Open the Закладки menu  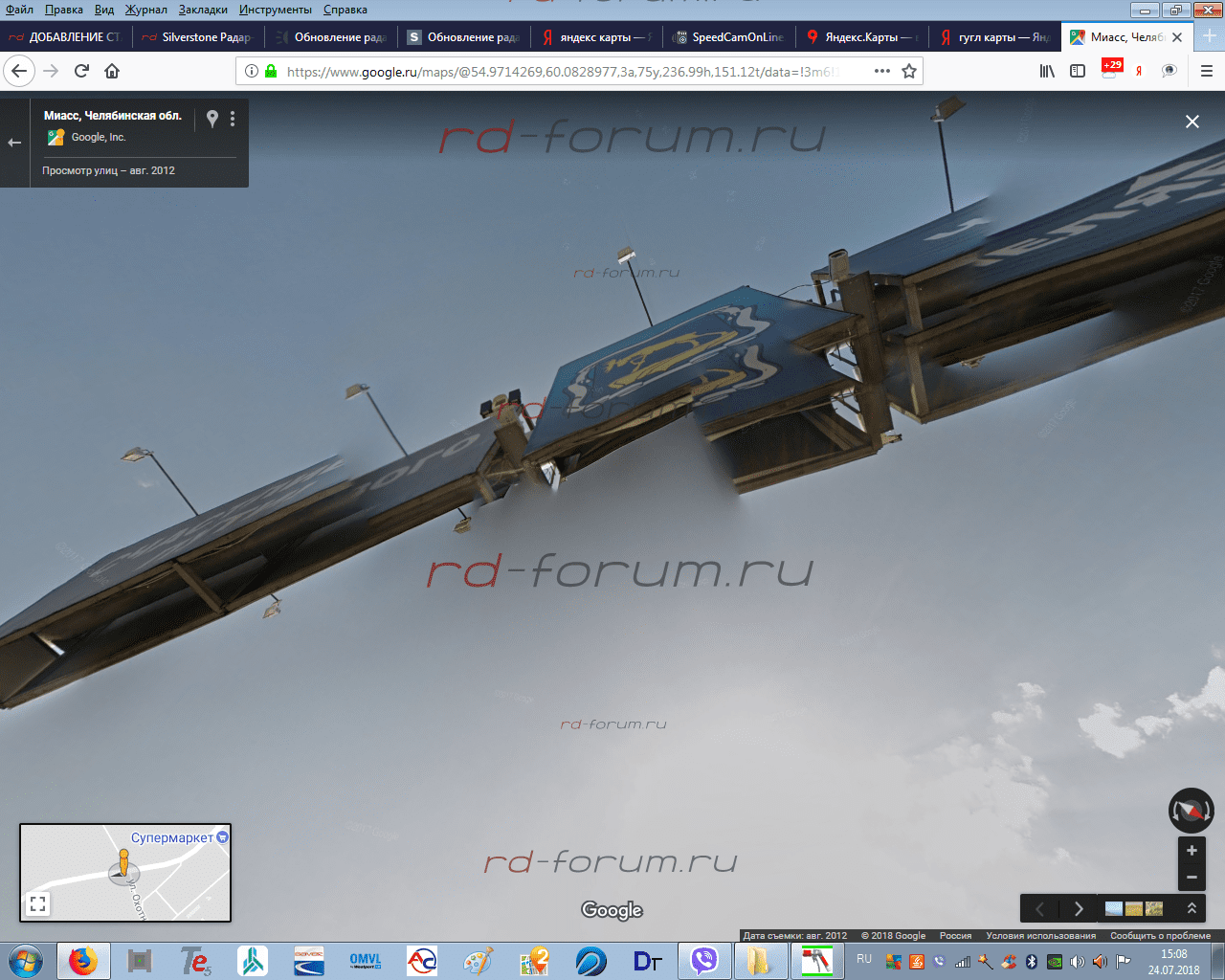point(203,10)
